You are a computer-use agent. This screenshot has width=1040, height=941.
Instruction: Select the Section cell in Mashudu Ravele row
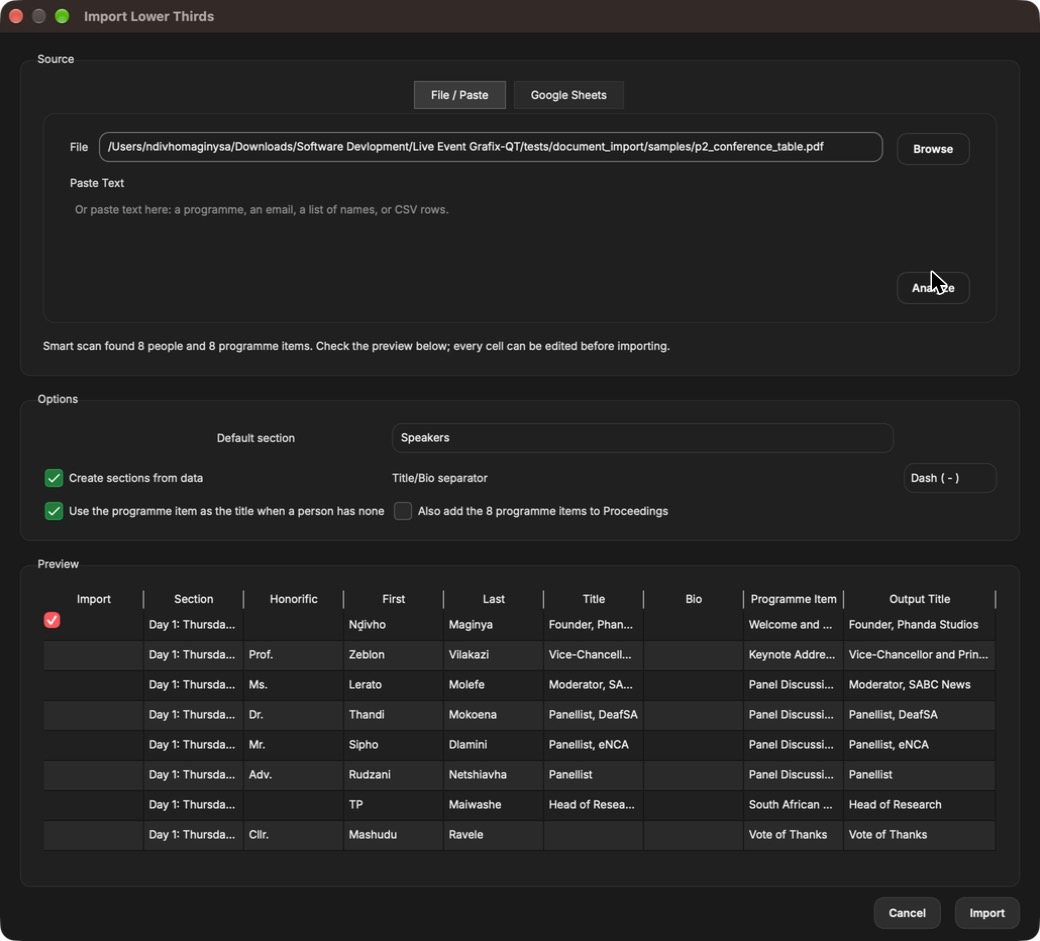pyautogui.click(x=194, y=834)
